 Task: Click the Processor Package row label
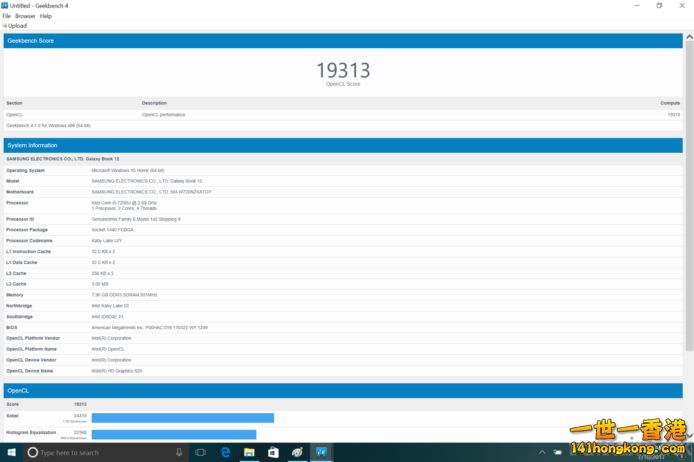coord(27,230)
